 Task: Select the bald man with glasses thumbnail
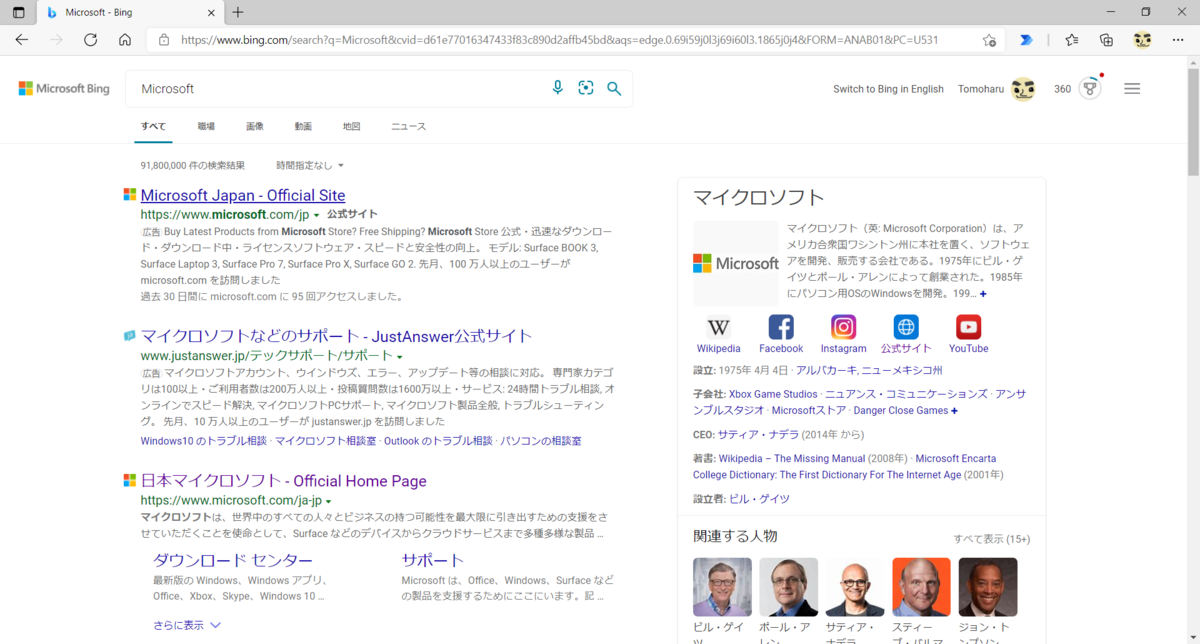(x=855, y=587)
